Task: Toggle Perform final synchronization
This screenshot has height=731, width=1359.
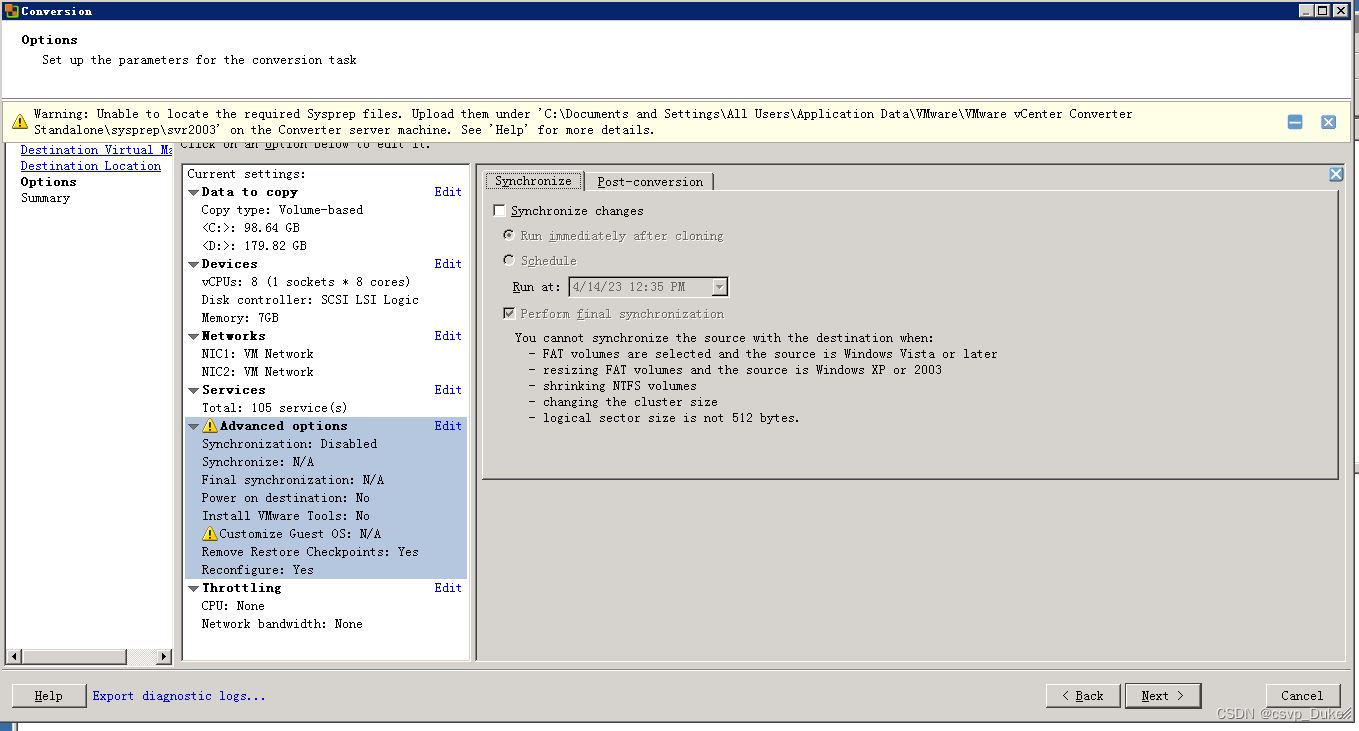Action: pos(509,312)
